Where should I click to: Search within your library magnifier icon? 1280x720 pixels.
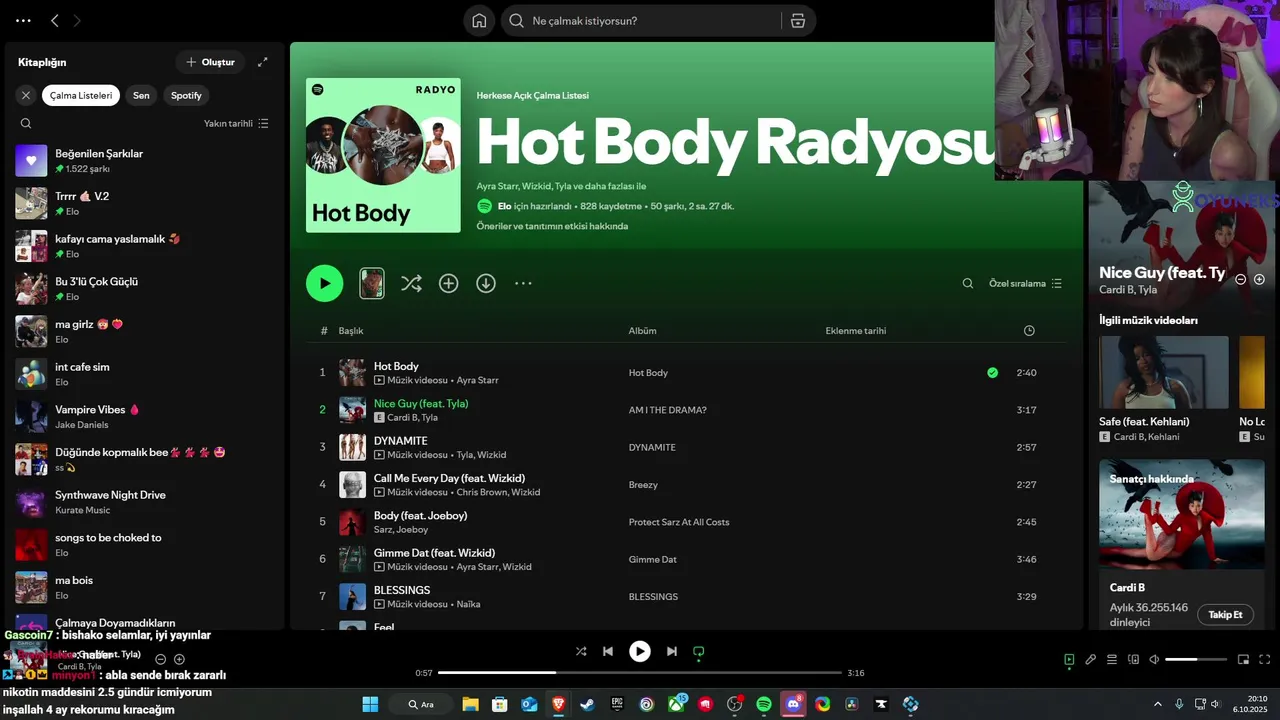click(x=26, y=124)
